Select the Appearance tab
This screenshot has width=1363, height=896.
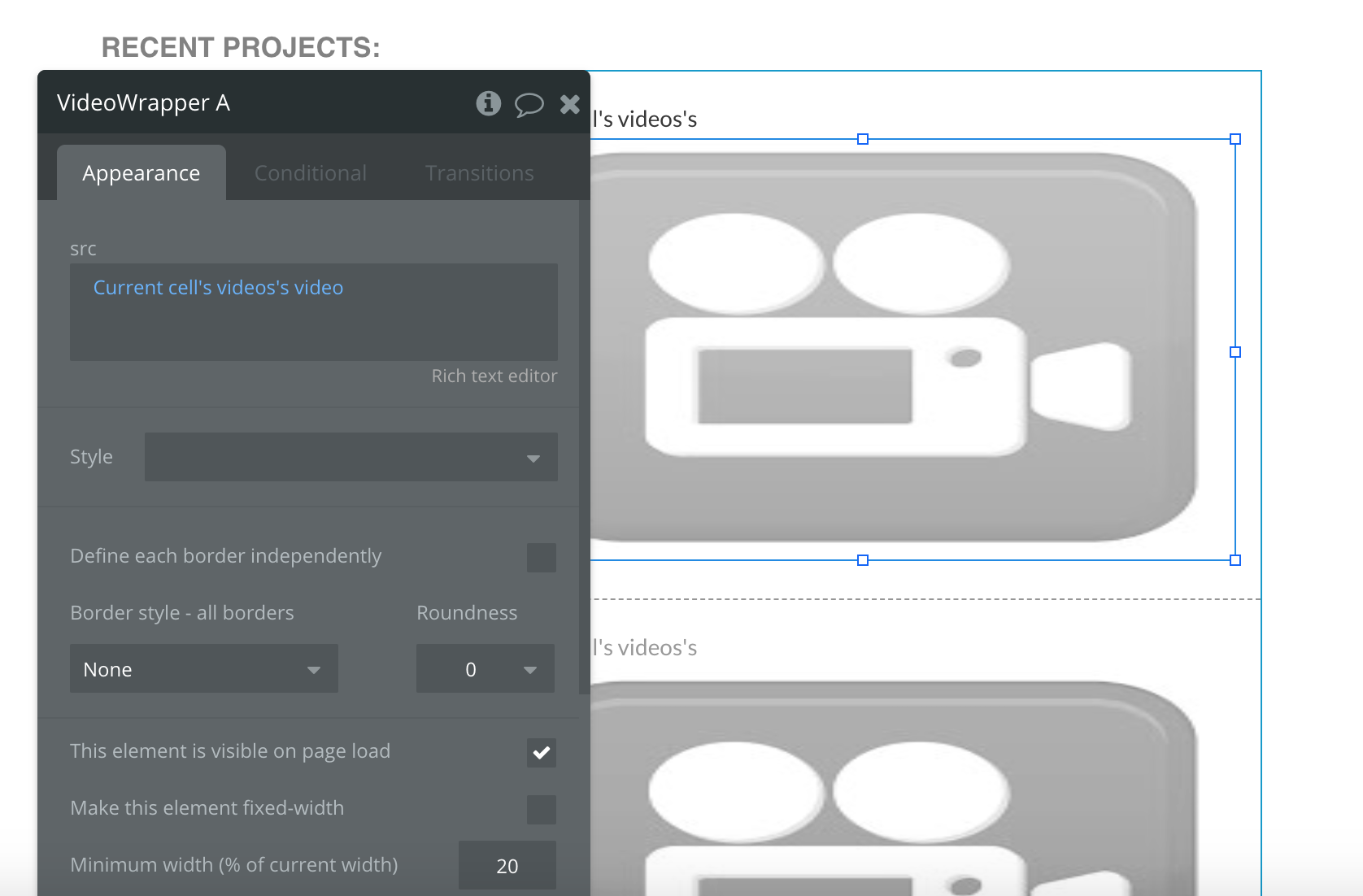141,173
